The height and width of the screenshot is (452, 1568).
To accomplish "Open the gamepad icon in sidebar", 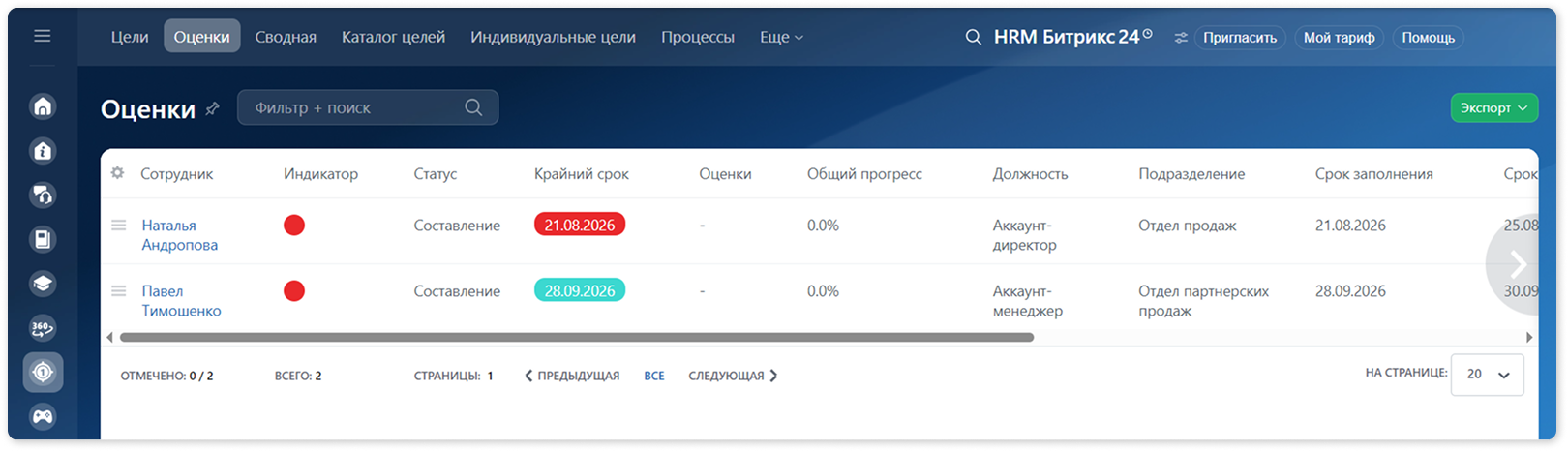I will [x=43, y=417].
